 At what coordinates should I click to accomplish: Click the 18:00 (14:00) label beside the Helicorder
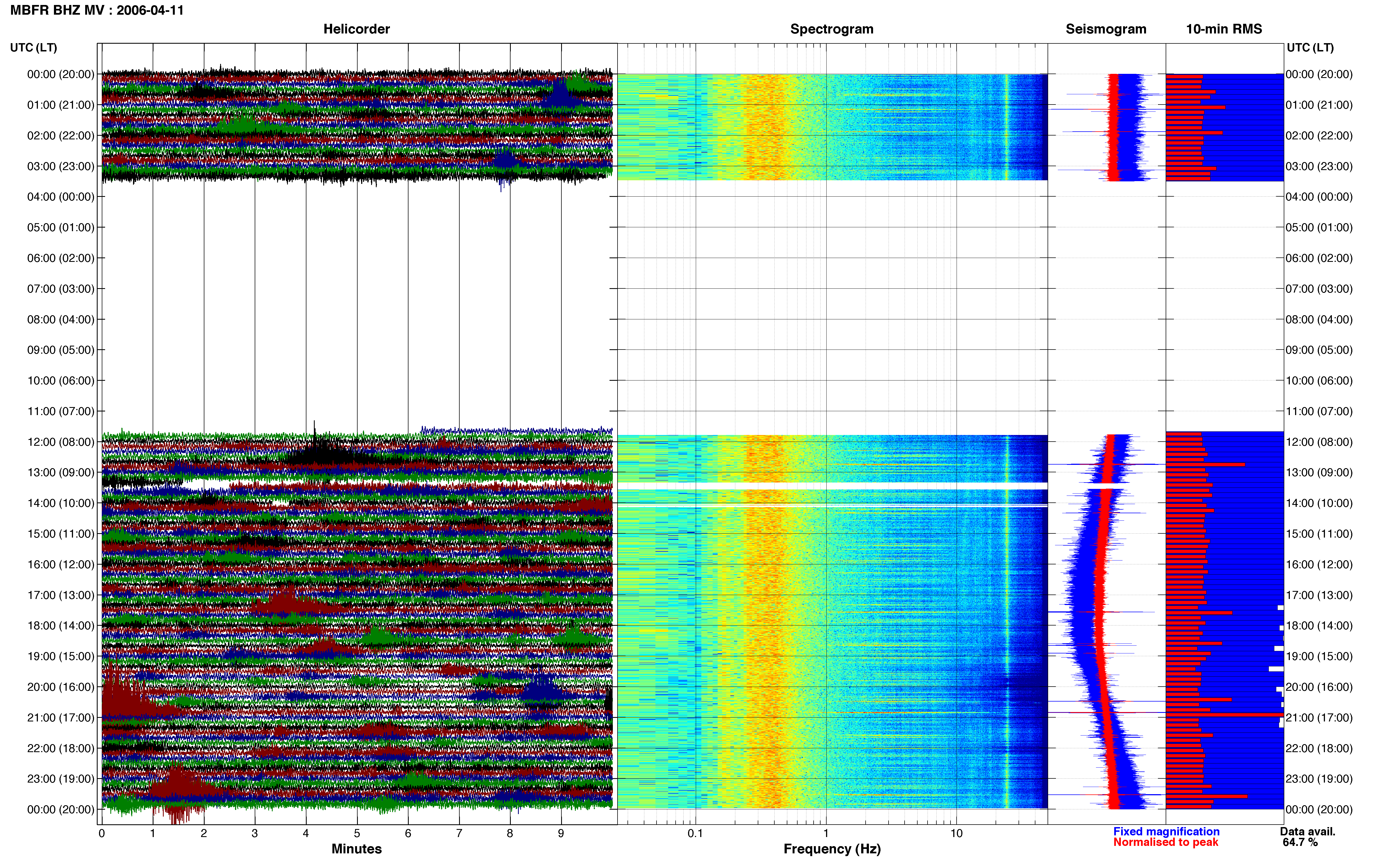[x=61, y=626]
